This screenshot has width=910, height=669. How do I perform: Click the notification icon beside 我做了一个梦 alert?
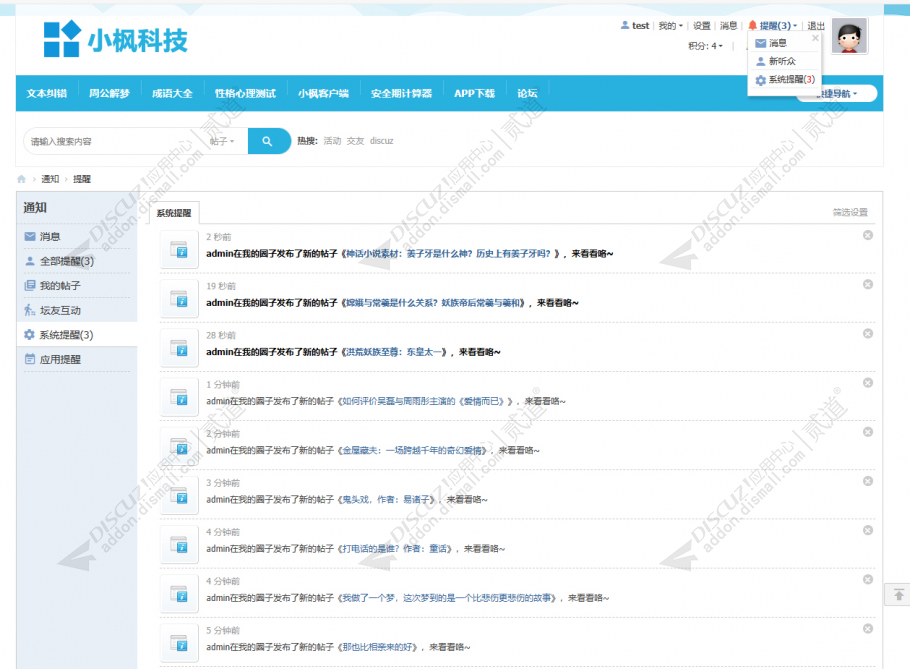[179, 595]
